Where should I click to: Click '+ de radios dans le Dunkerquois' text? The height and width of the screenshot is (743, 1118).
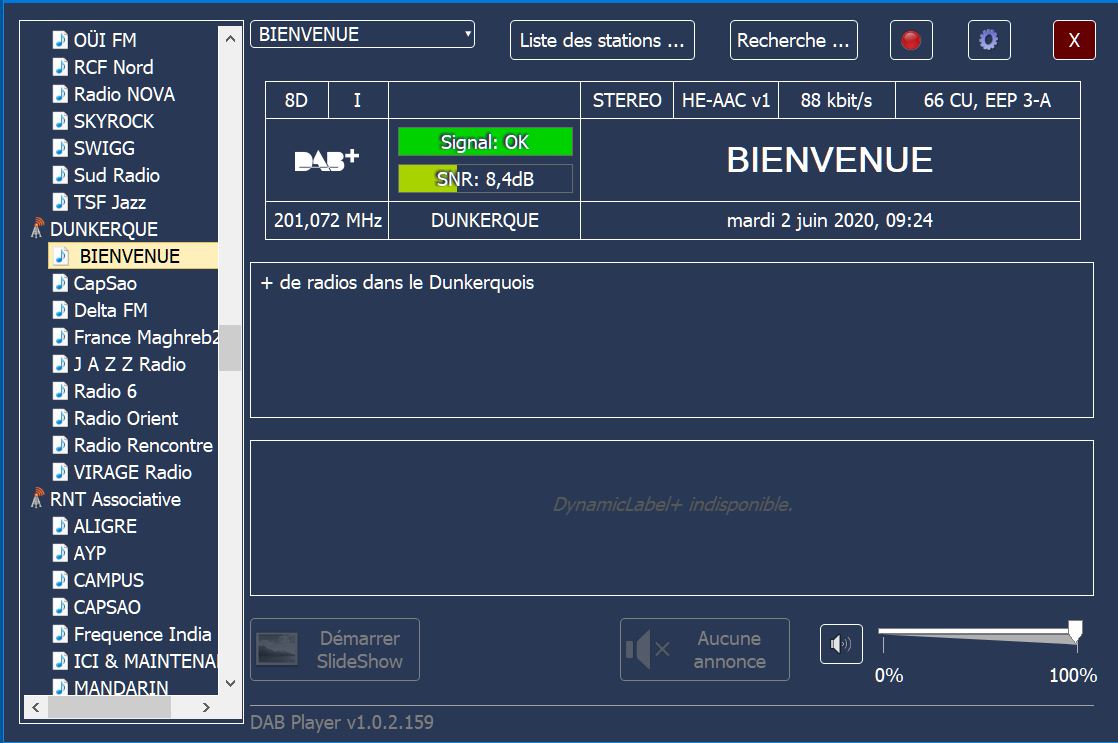point(397,283)
